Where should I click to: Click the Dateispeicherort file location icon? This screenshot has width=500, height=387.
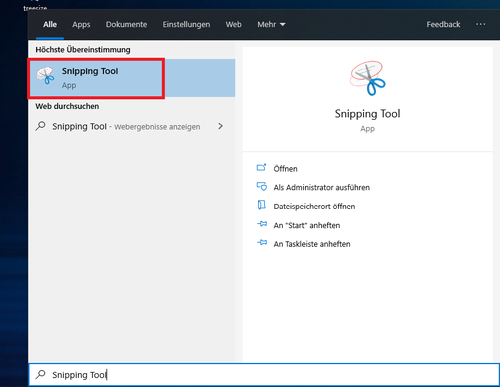pyautogui.click(x=262, y=205)
